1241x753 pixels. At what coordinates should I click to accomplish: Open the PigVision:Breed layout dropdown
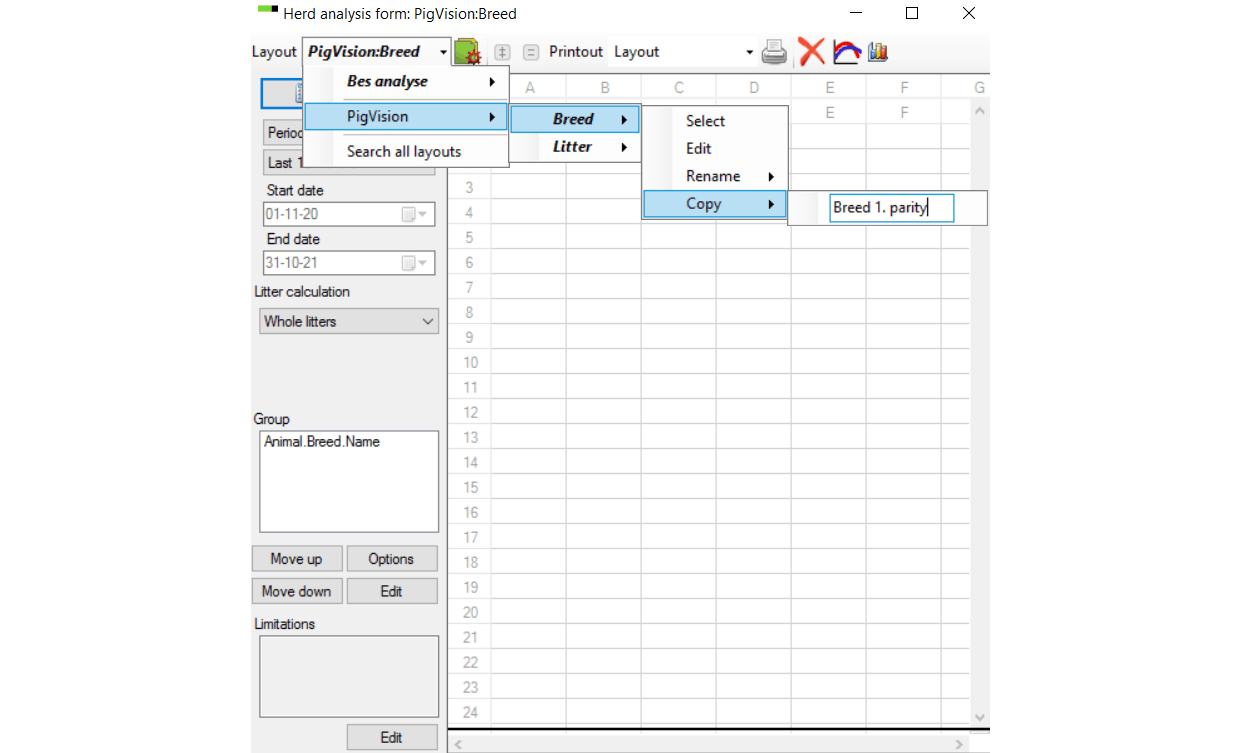tap(377, 52)
